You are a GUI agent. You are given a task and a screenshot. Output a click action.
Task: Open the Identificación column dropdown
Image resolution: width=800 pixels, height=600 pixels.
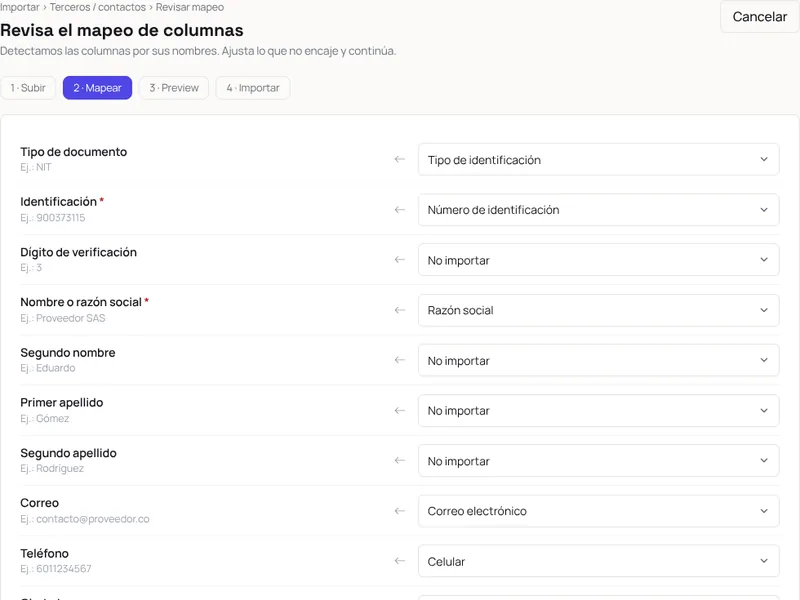click(x=598, y=210)
